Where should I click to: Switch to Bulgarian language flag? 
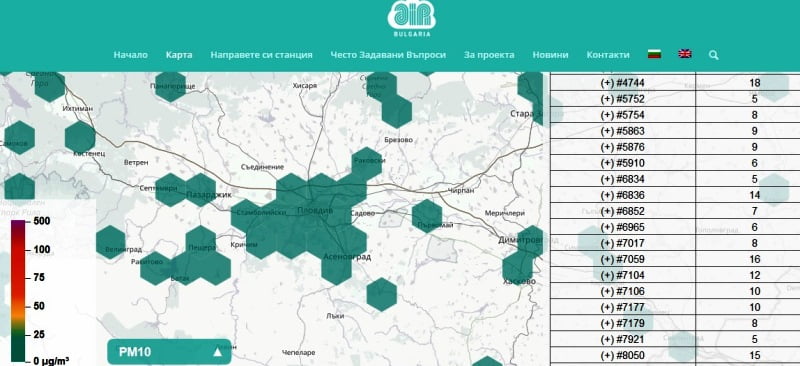654,54
